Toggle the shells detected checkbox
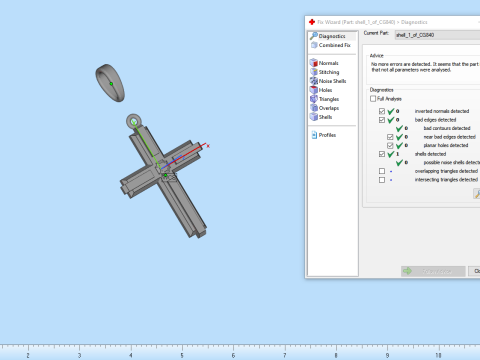 tap(382, 154)
